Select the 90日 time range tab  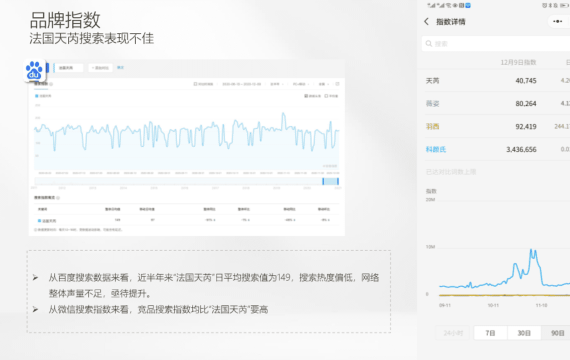pos(556,333)
